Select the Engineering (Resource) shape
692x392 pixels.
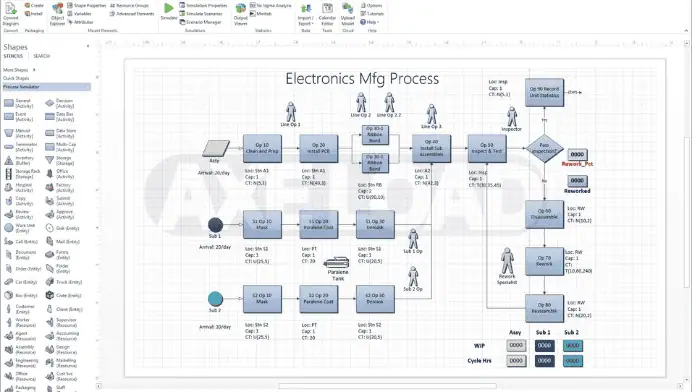coord(21,363)
